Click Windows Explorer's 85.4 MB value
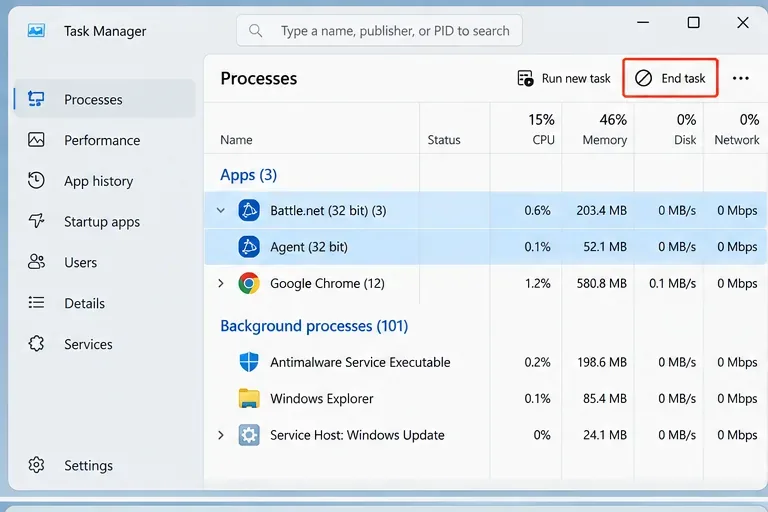 pyautogui.click(x=605, y=398)
